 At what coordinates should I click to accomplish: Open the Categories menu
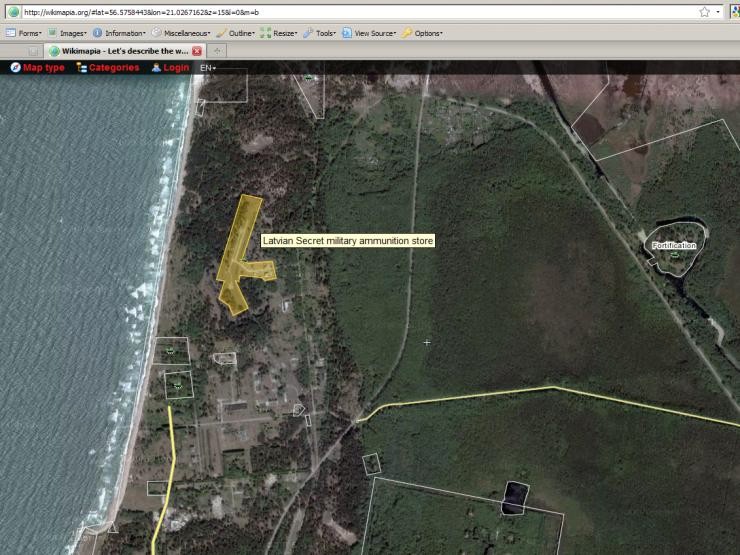coord(107,68)
